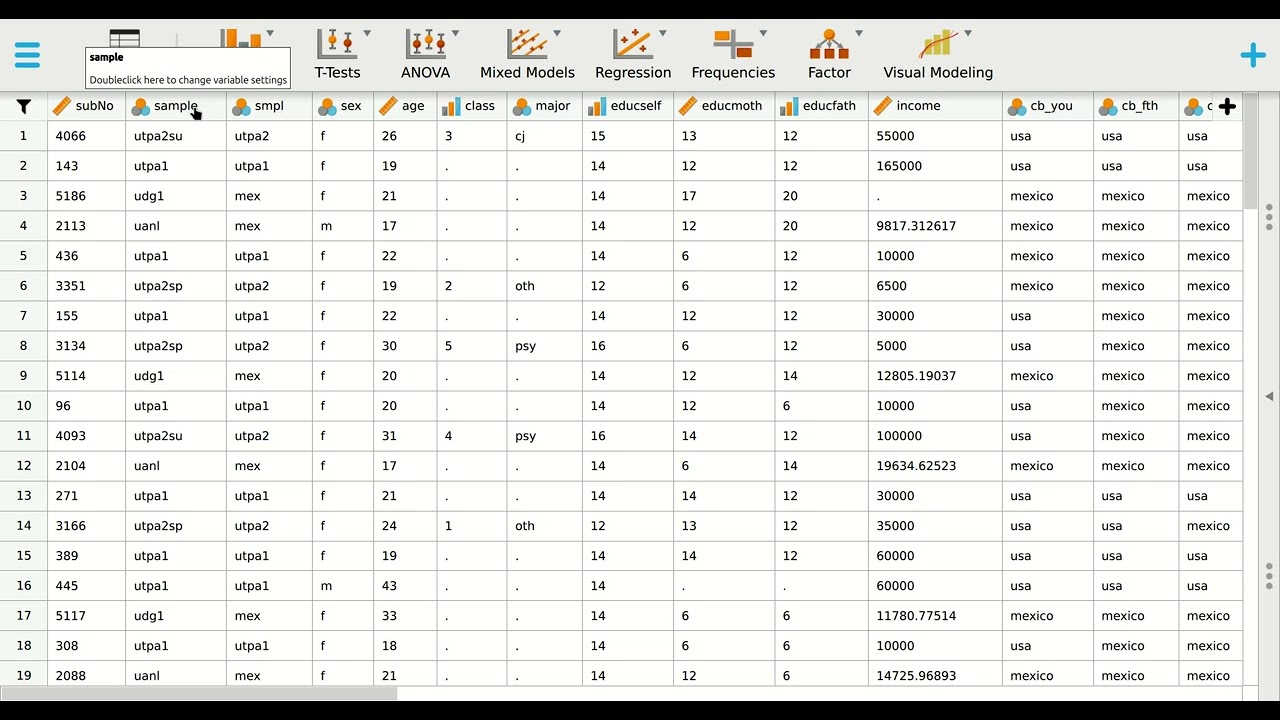Open the main hamburger menu

click(x=27, y=54)
